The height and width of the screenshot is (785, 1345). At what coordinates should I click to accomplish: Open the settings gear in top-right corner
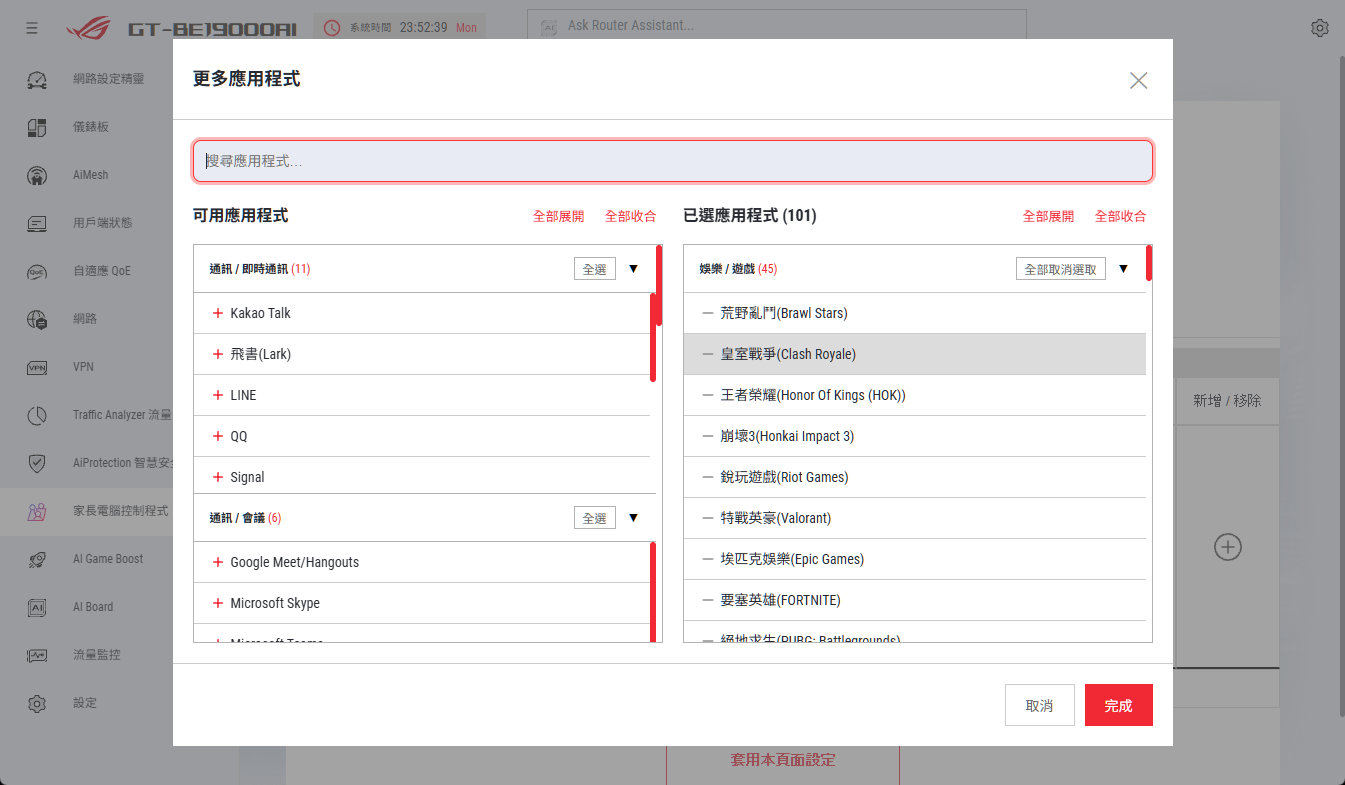click(x=1320, y=28)
